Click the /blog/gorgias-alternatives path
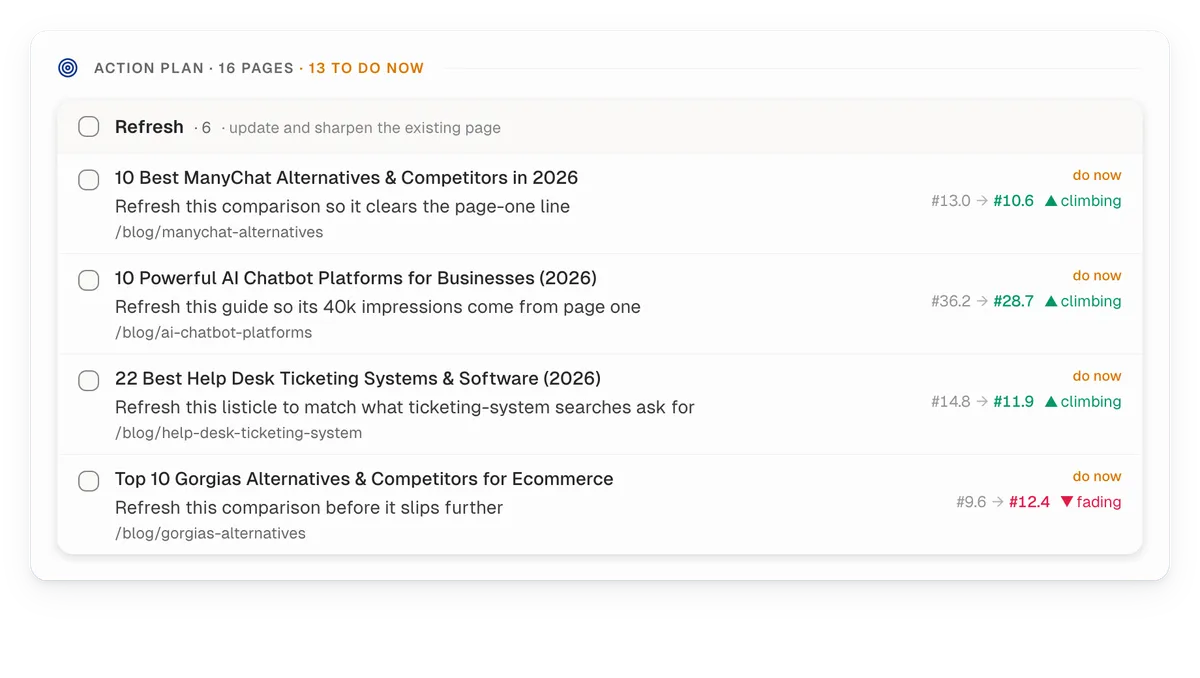1200x678 pixels. click(x=210, y=533)
